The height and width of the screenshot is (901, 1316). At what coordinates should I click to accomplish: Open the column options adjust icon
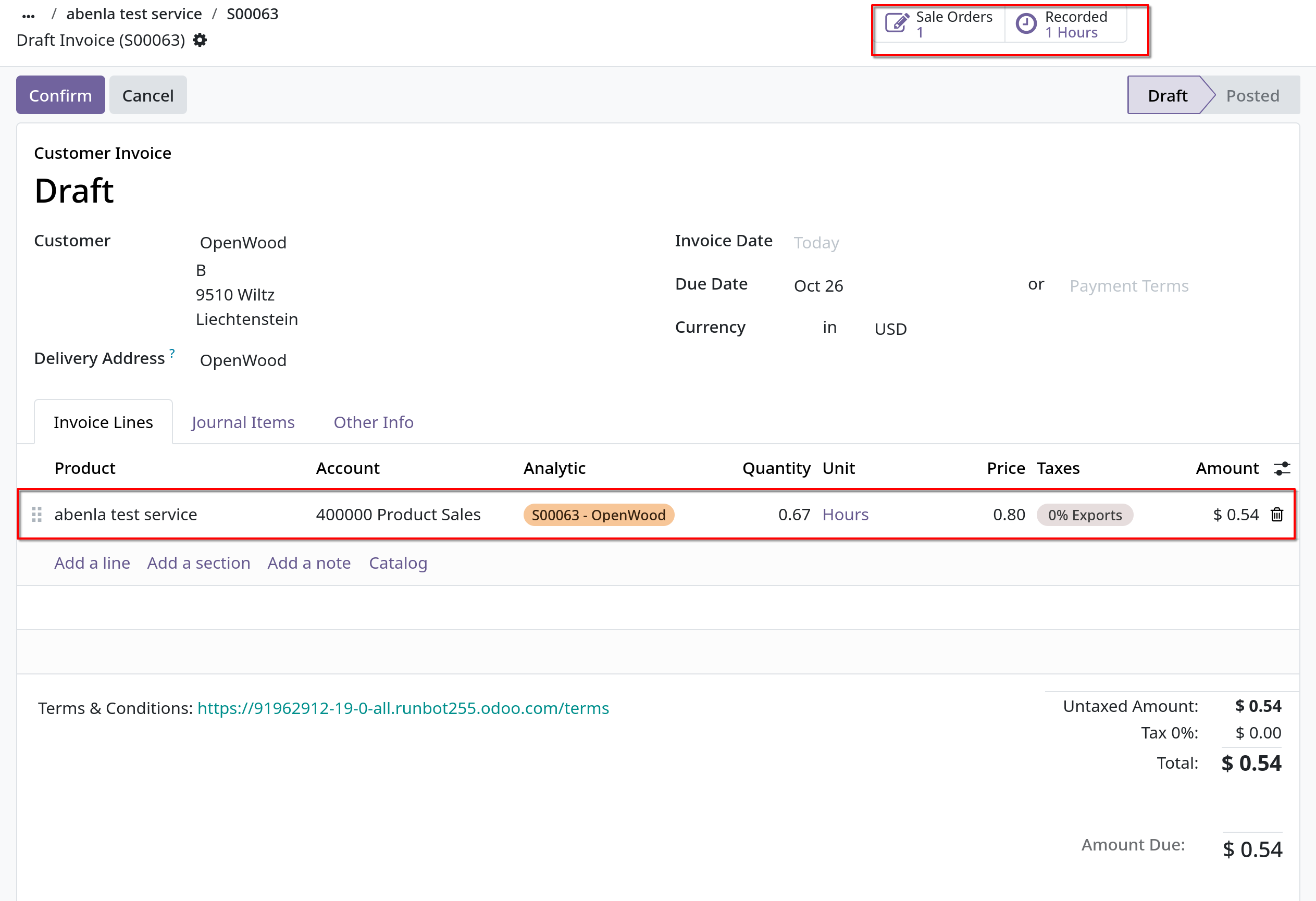1282,468
